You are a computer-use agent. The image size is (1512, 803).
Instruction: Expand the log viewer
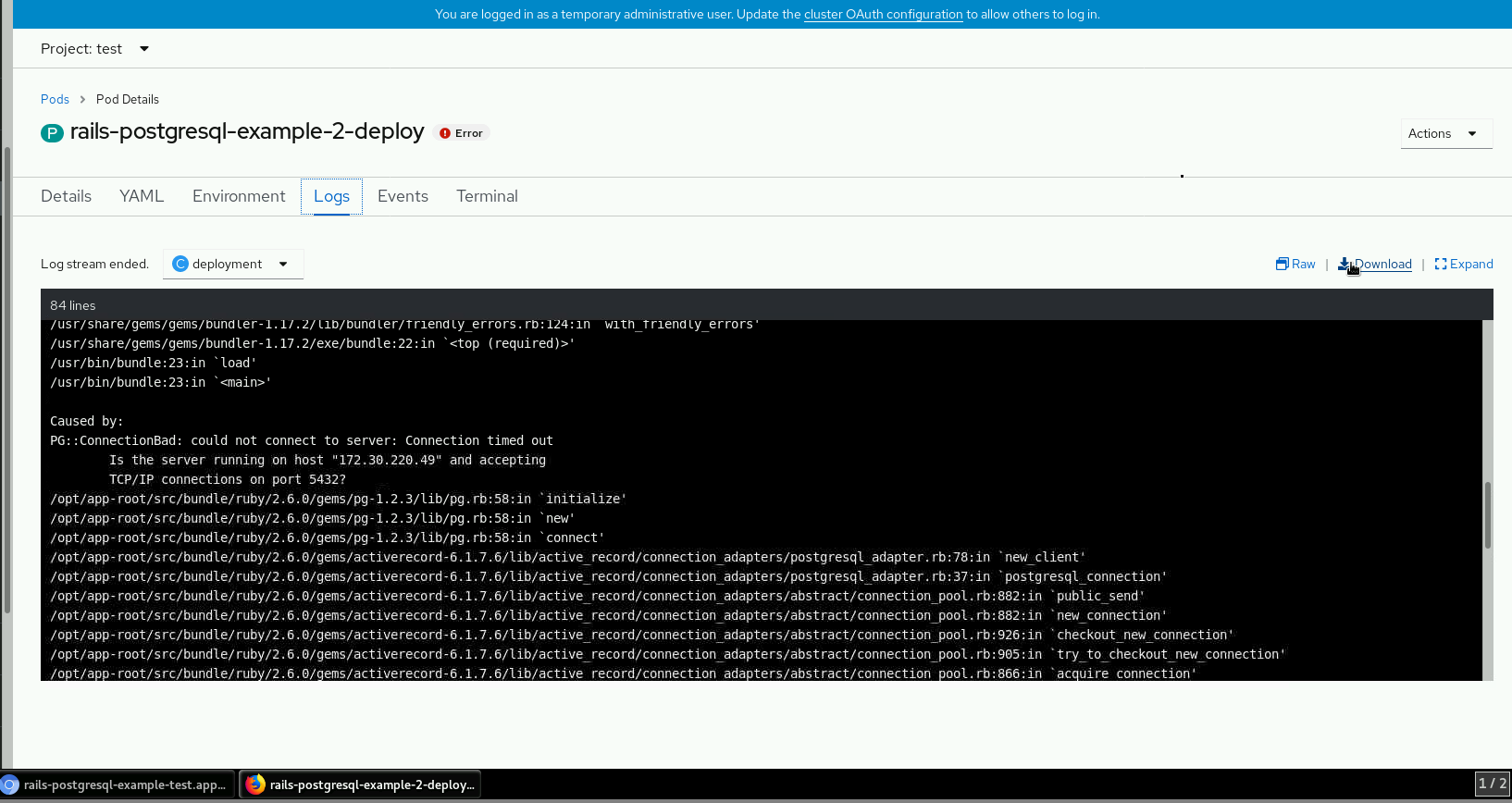tap(1464, 264)
